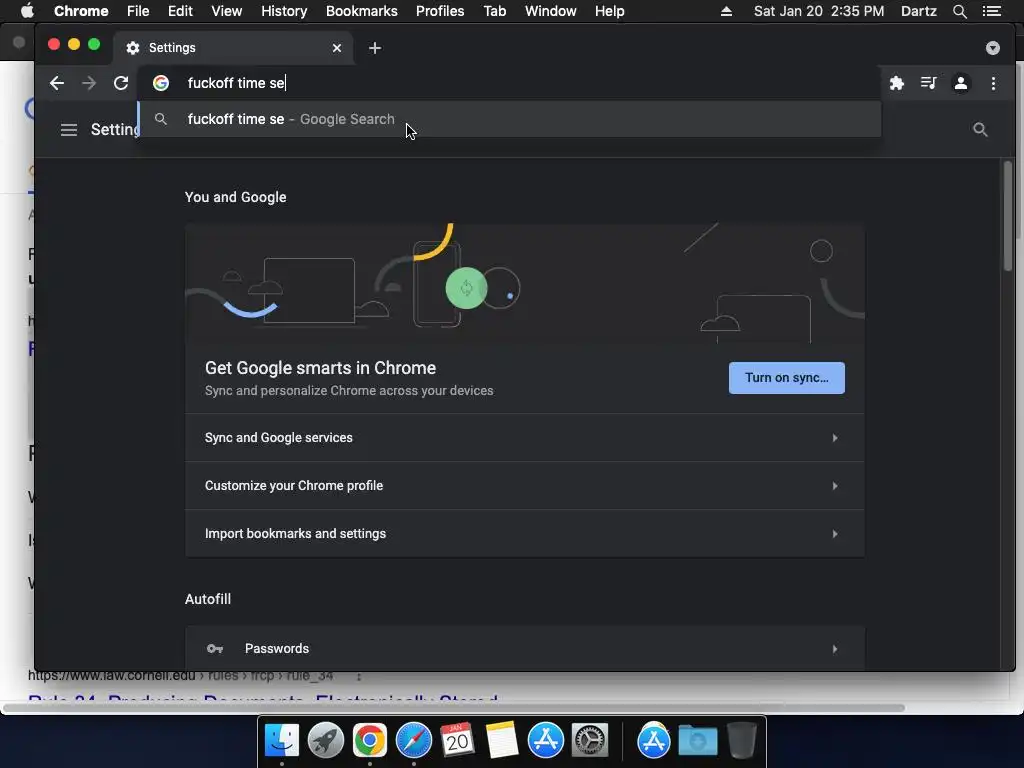1024x768 pixels.
Task: Open the Chrome three-dot menu
Action: click(x=993, y=83)
